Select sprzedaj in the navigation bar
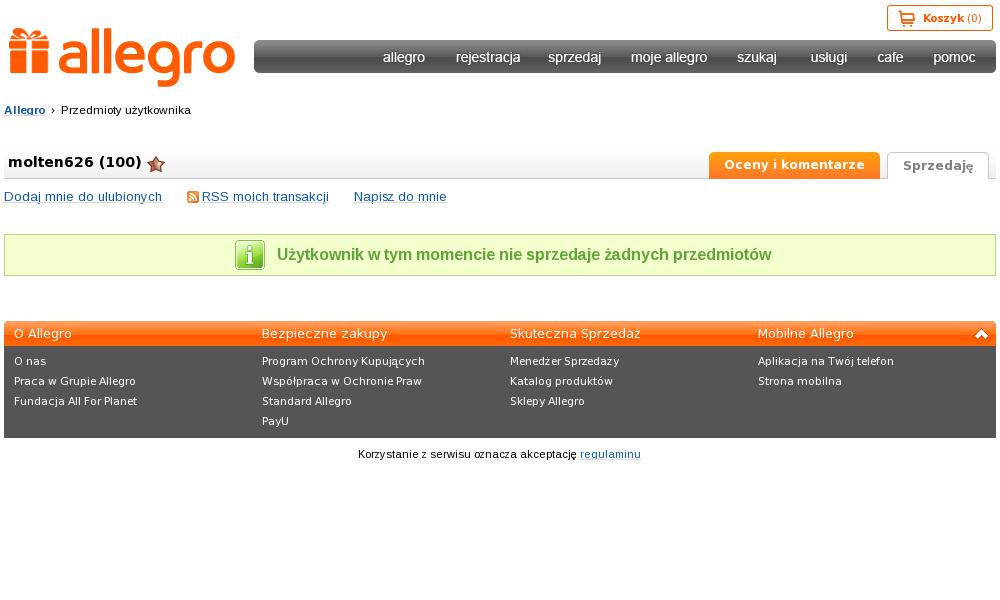 tap(575, 57)
